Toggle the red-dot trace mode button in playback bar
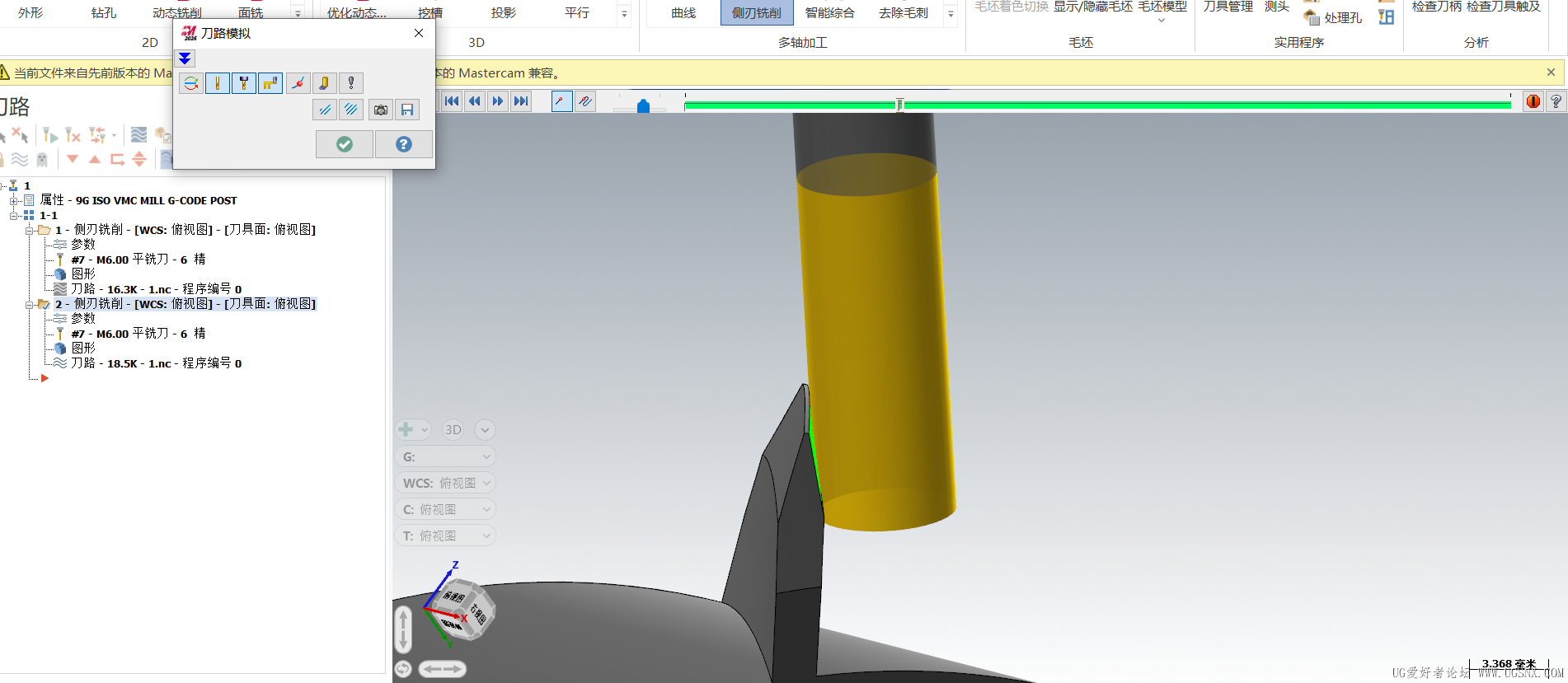 (561, 101)
